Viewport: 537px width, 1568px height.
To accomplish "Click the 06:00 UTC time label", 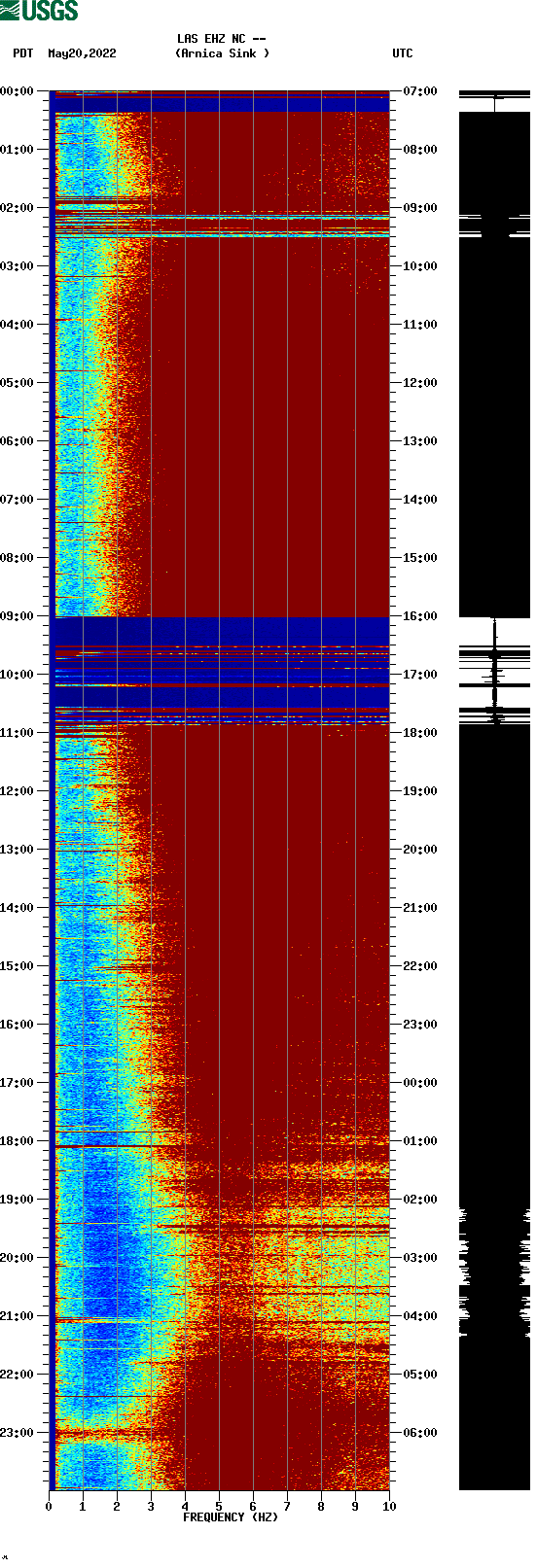I will point(420,1433).
